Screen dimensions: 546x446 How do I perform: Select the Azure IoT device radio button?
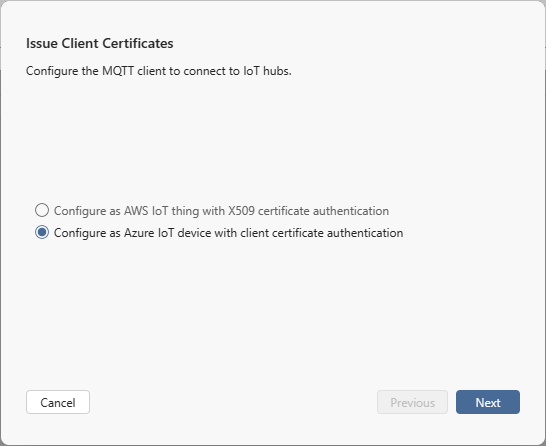click(x=42, y=232)
